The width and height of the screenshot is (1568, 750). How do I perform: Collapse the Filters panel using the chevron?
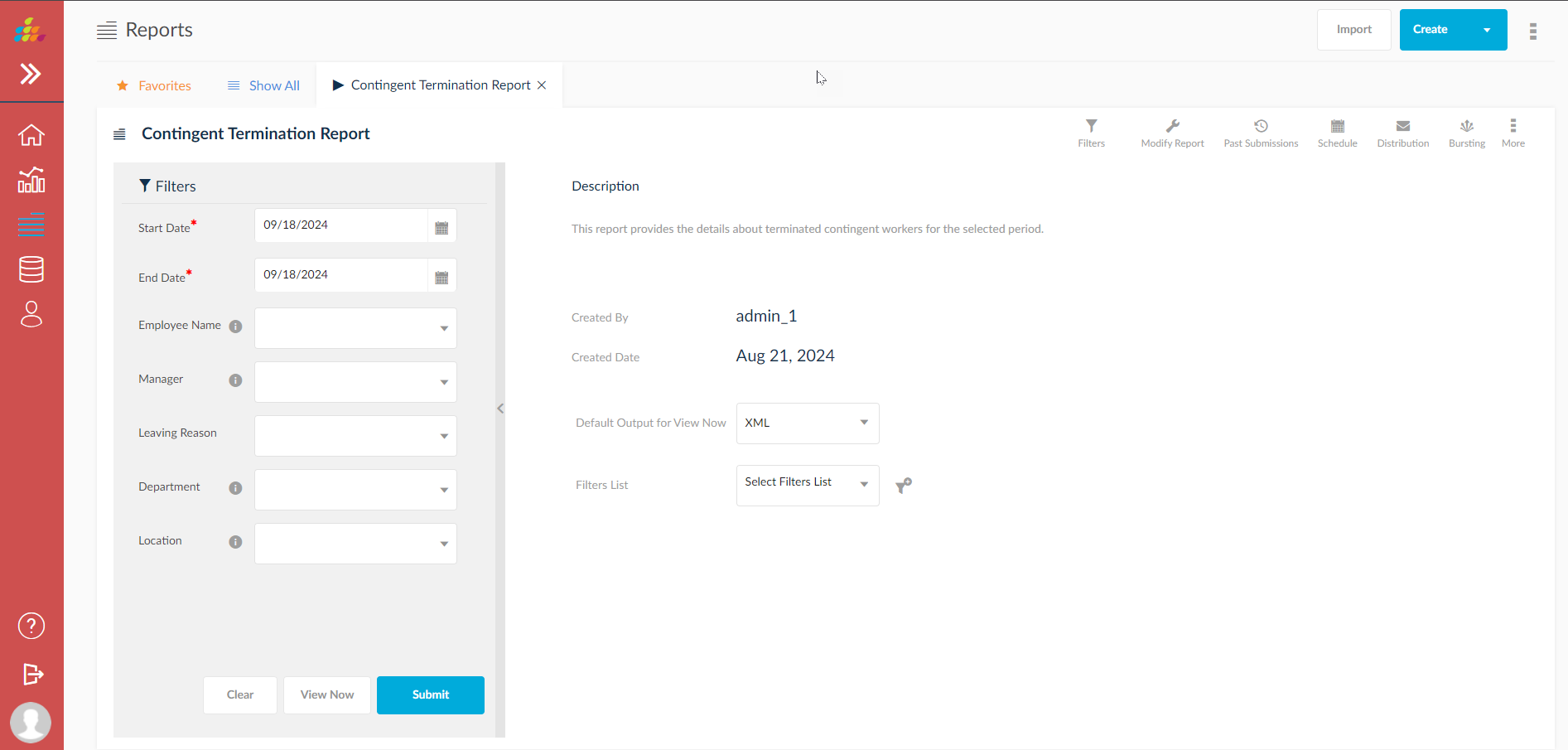[x=500, y=408]
